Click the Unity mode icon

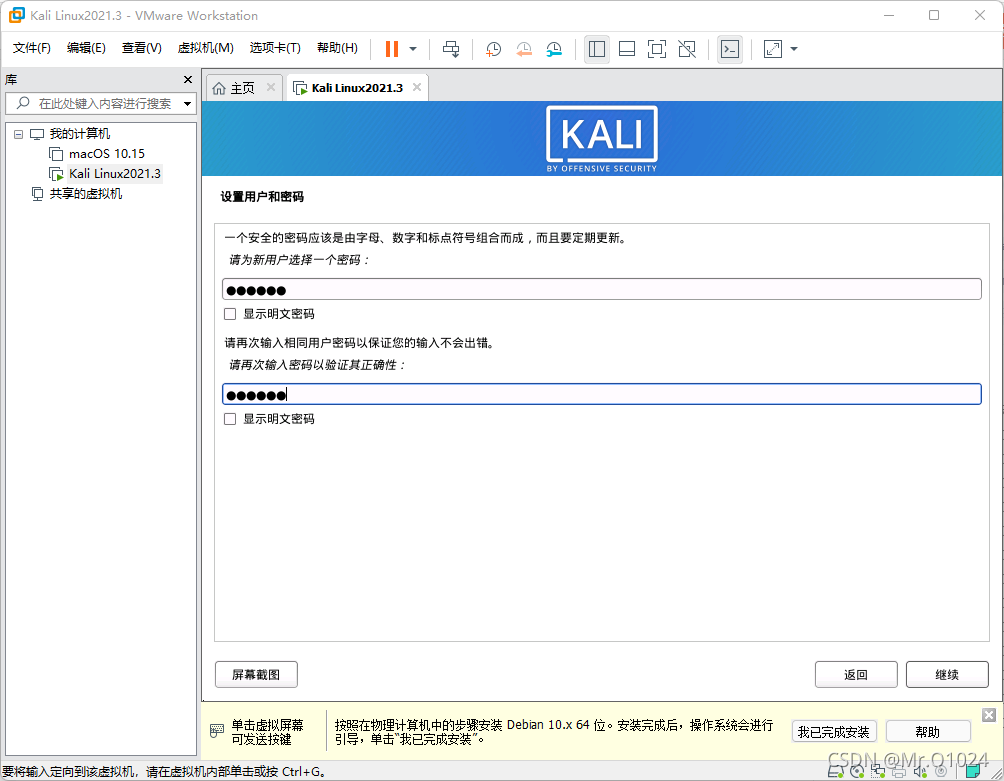coord(687,49)
